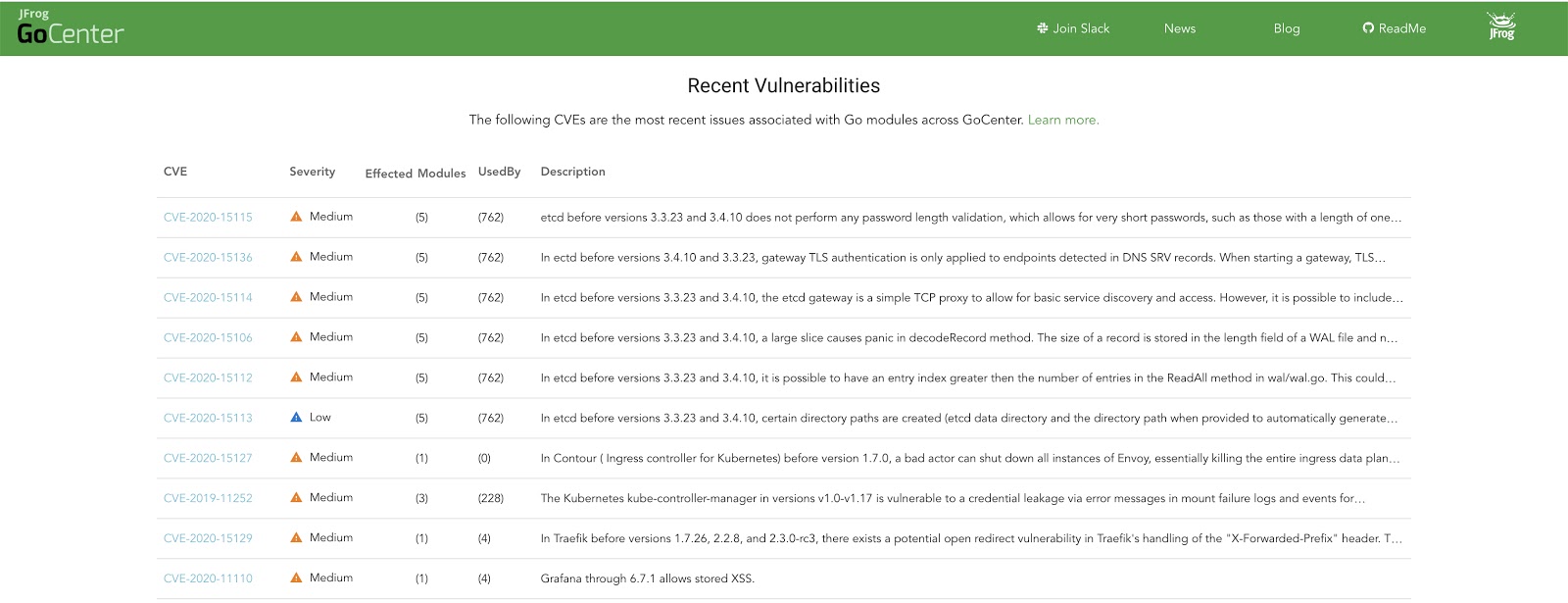Viewport: 1568px width, 603px height.
Task: Open the CVE-2020-15136 link
Action: pyautogui.click(x=208, y=258)
